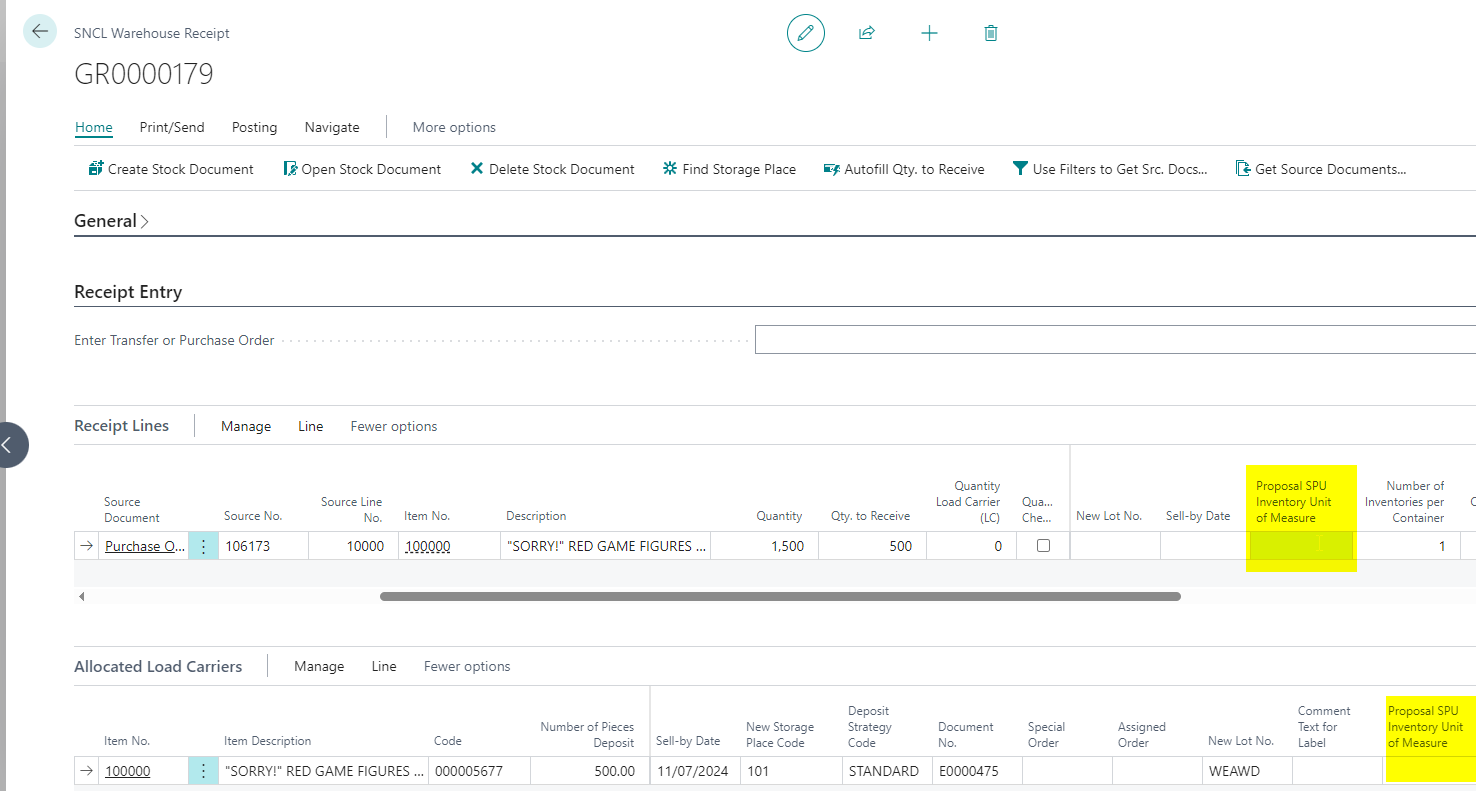Click the trash delete icon

click(x=991, y=33)
